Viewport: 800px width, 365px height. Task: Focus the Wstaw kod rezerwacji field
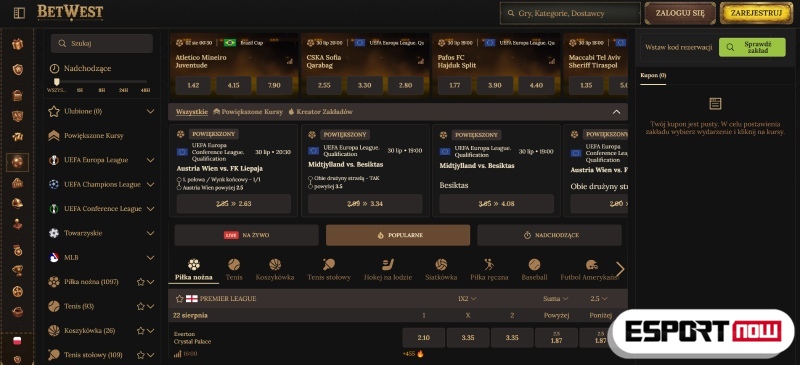pyautogui.click(x=679, y=47)
